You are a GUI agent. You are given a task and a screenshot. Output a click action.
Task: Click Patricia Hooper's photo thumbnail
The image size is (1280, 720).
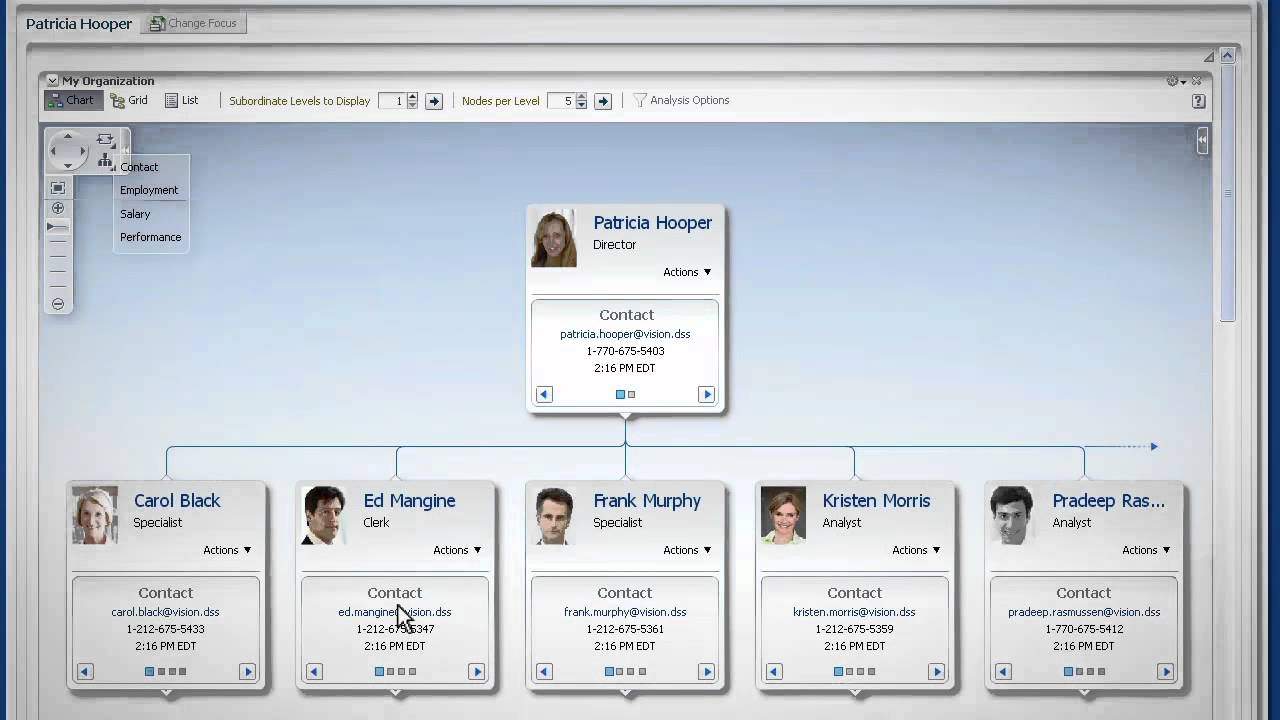click(554, 239)
